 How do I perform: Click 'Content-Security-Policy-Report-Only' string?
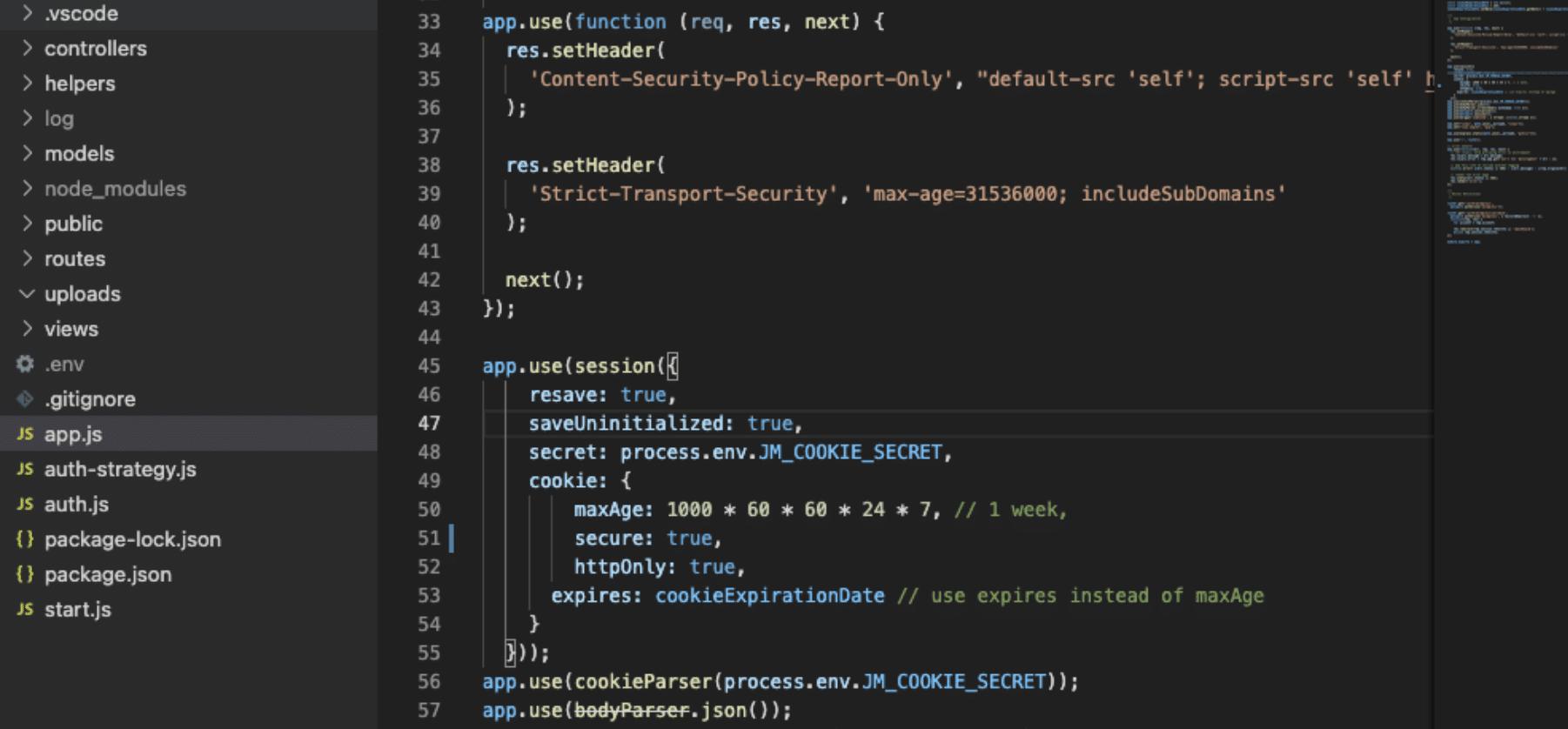click(741, 79)
